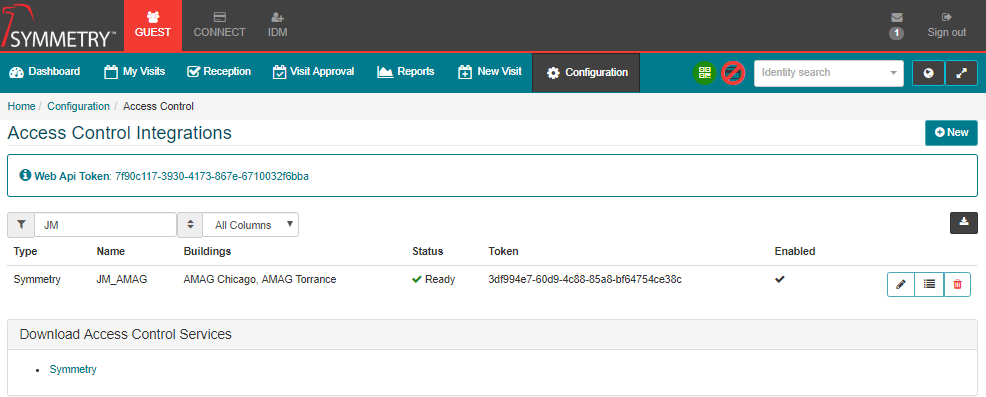Select the JM_AMAG token value
The width and height of the screenshot is (986, 397).
pyautogui.click(x=585, y=279)
